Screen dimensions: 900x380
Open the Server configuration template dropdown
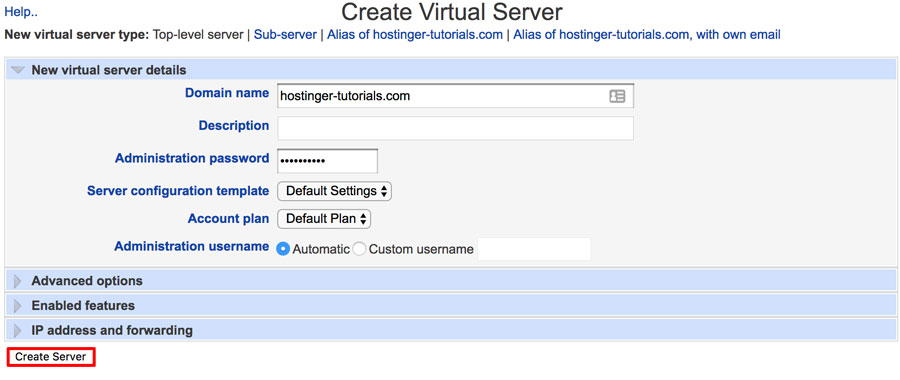pyautogui.click(x=334, y=191)
